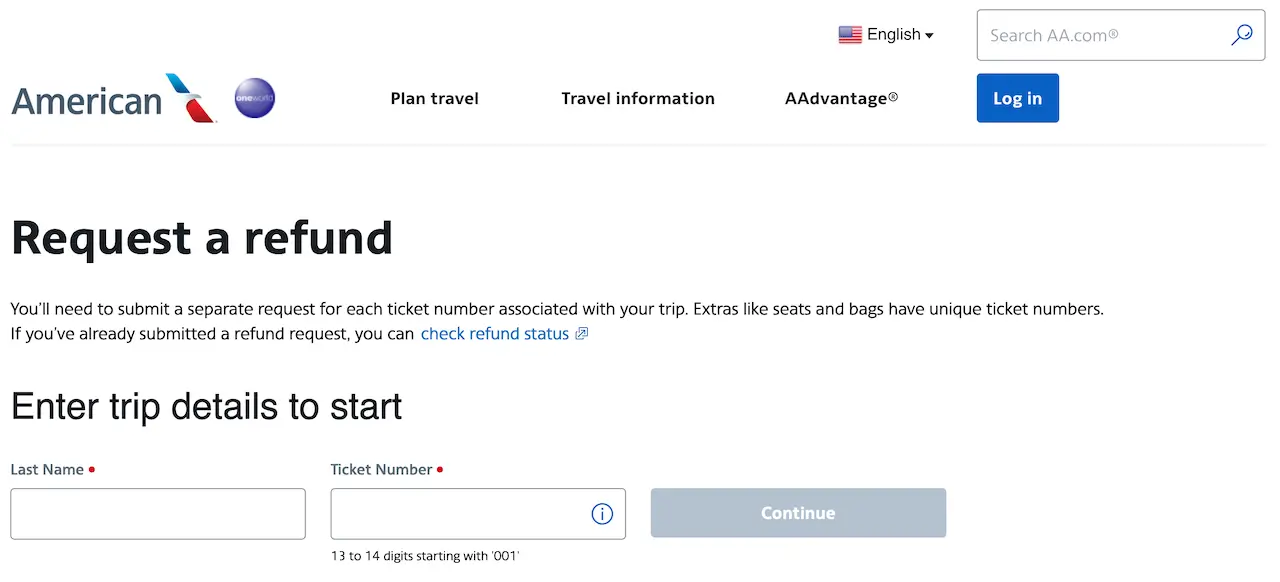The image size is (1280, 582).
Task: Click the external link icon beside refund status
Action: 582,334
